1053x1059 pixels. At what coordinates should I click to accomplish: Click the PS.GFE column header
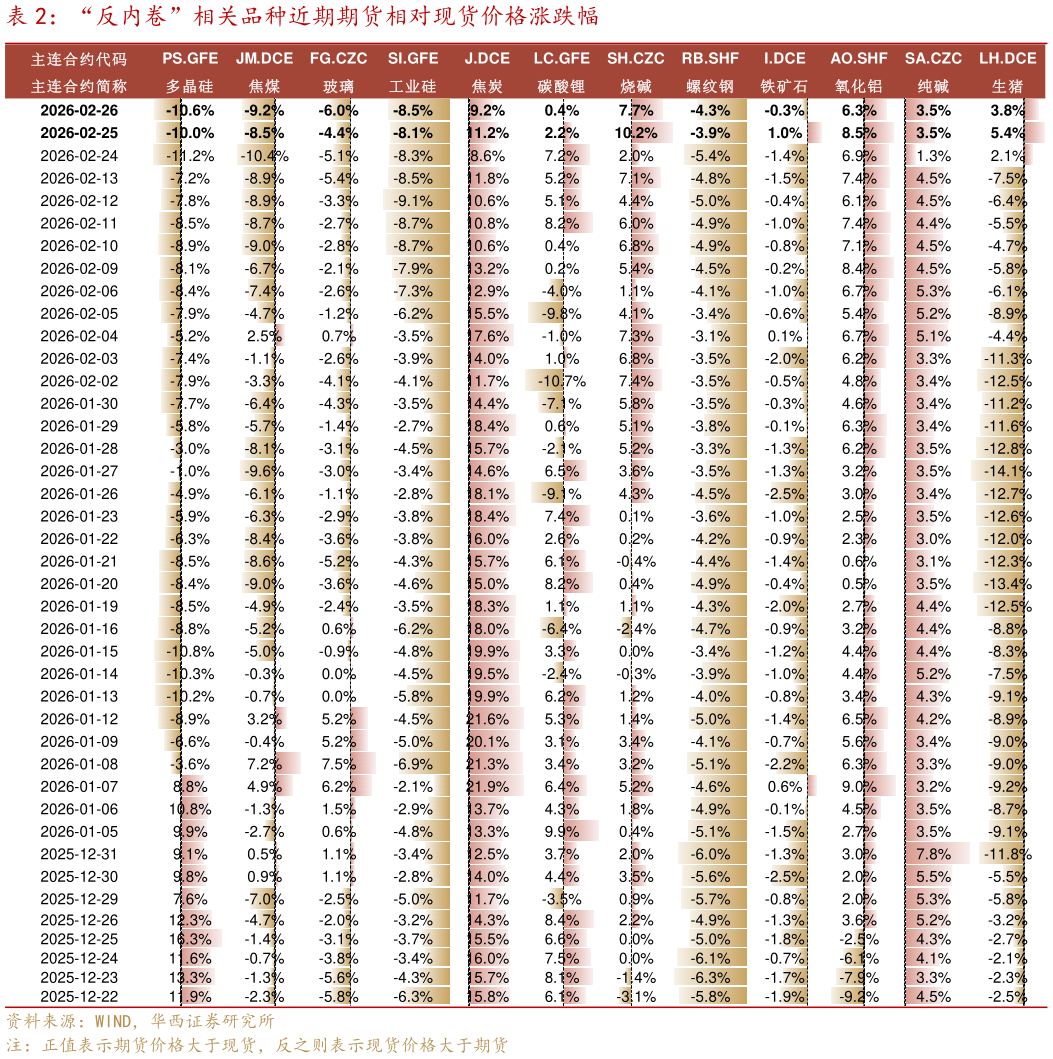pyautogui.click(x=188, y=59)
